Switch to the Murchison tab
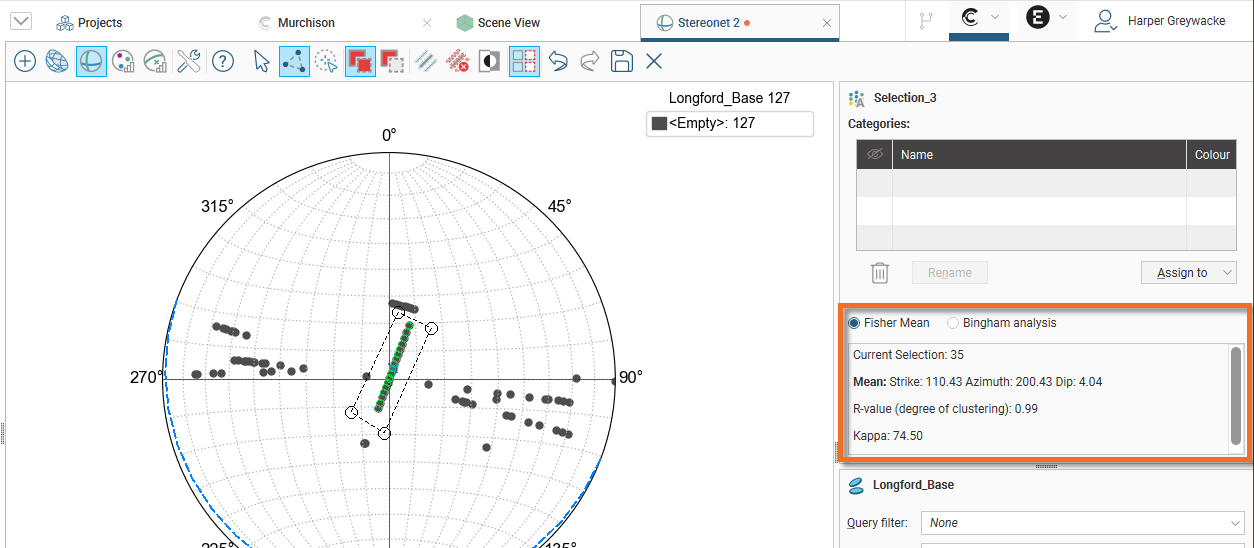 pyautogui.click(x=306, y=22)
